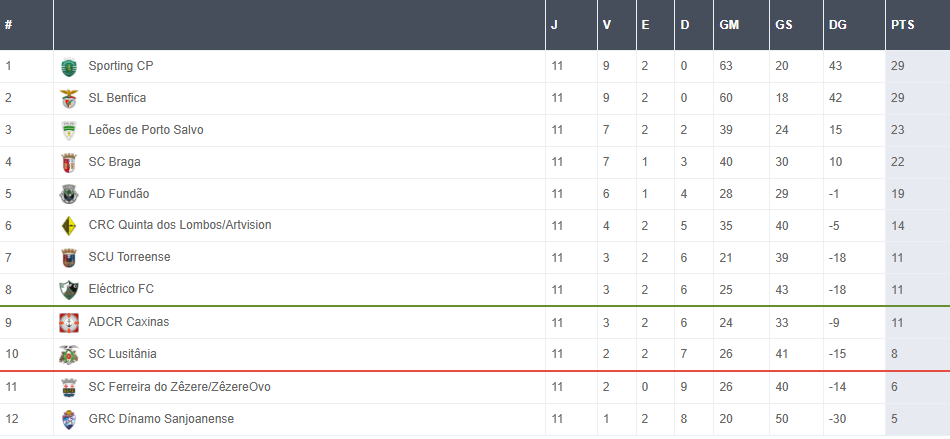Click the Leões de Porto Salvo crest
The height and width of the screenshot is (439, 950).
tap(68, 131)
